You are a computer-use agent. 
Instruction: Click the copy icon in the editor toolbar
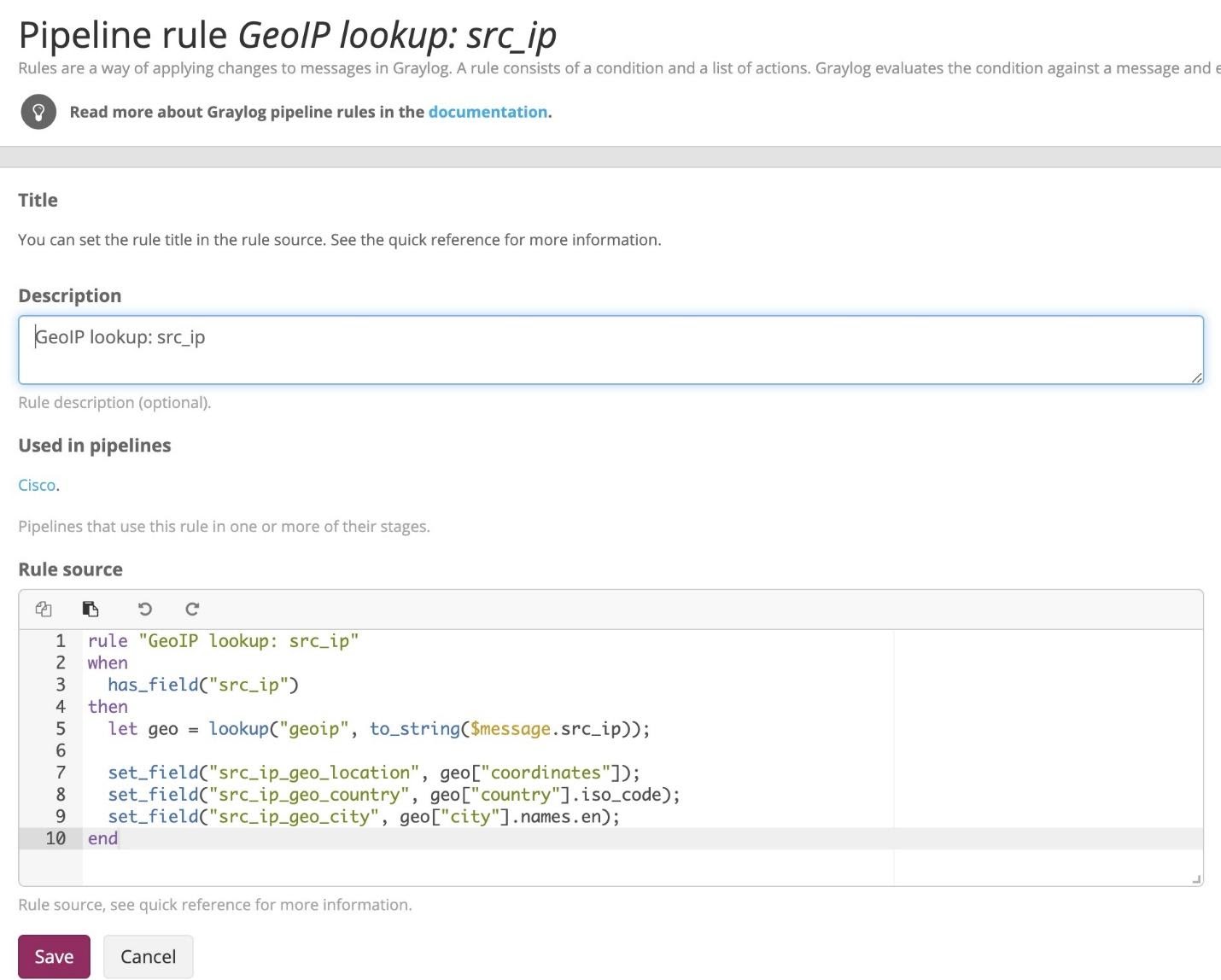[43, 609]
